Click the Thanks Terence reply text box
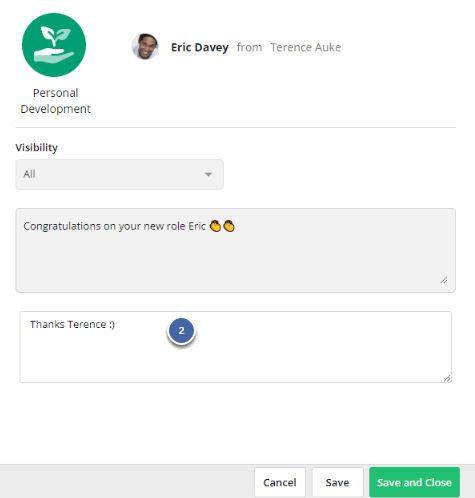This screenshot has height=498, width=475. click(235, 347)
